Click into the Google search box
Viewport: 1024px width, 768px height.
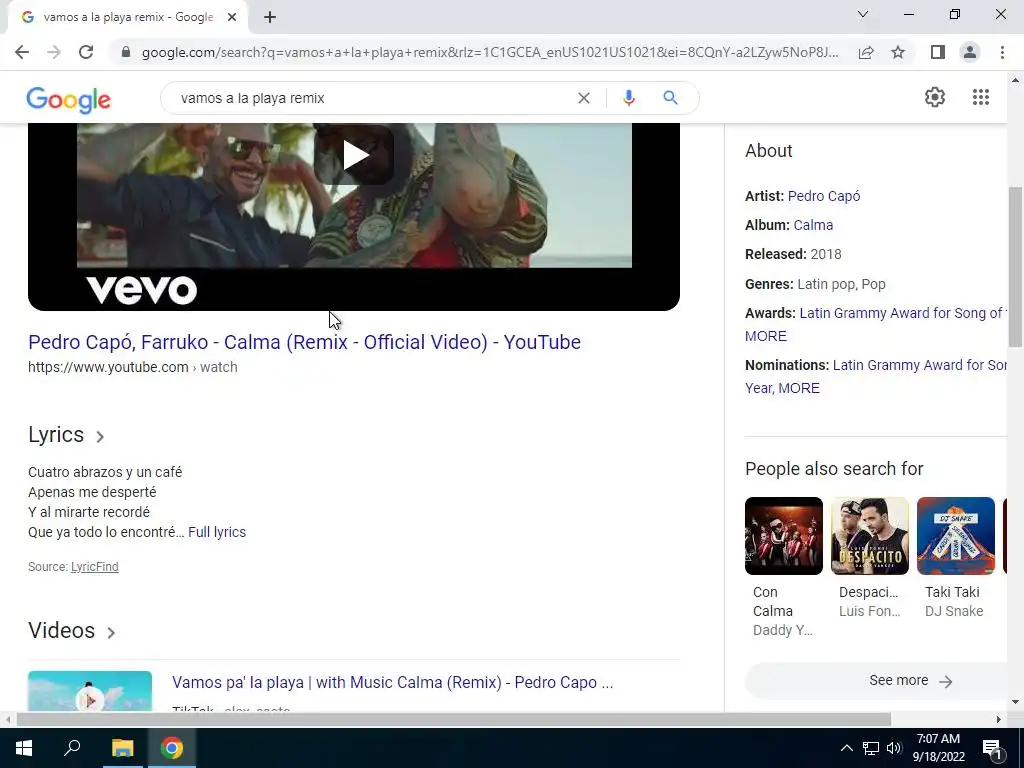tap(372, 98)
